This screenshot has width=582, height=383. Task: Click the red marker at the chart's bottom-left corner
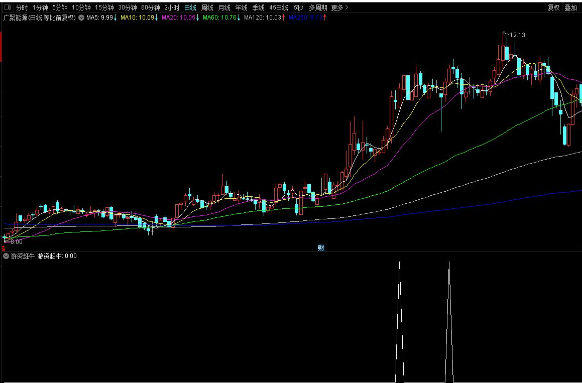pos(3,248)
